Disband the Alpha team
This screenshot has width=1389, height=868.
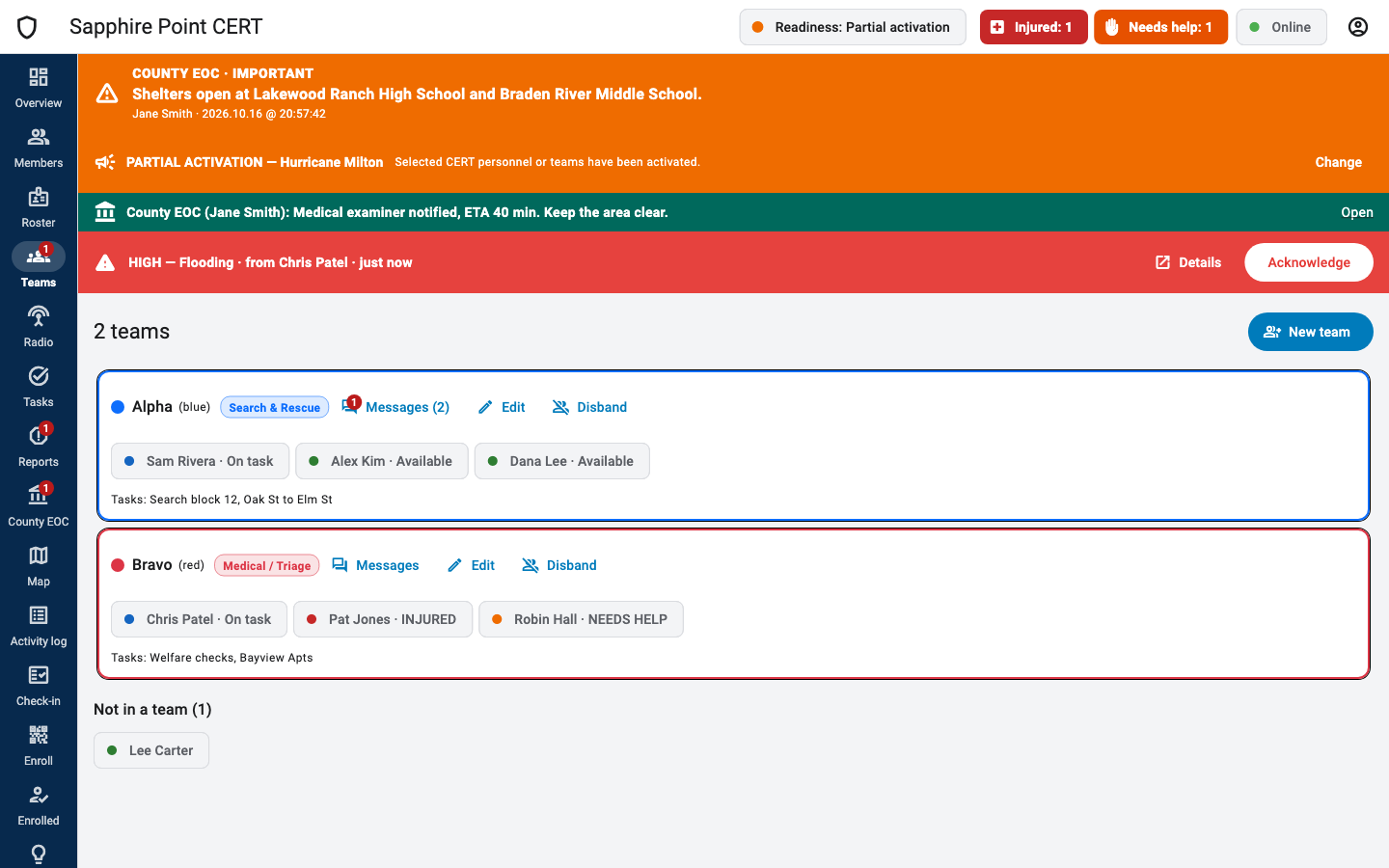point(589,407)
